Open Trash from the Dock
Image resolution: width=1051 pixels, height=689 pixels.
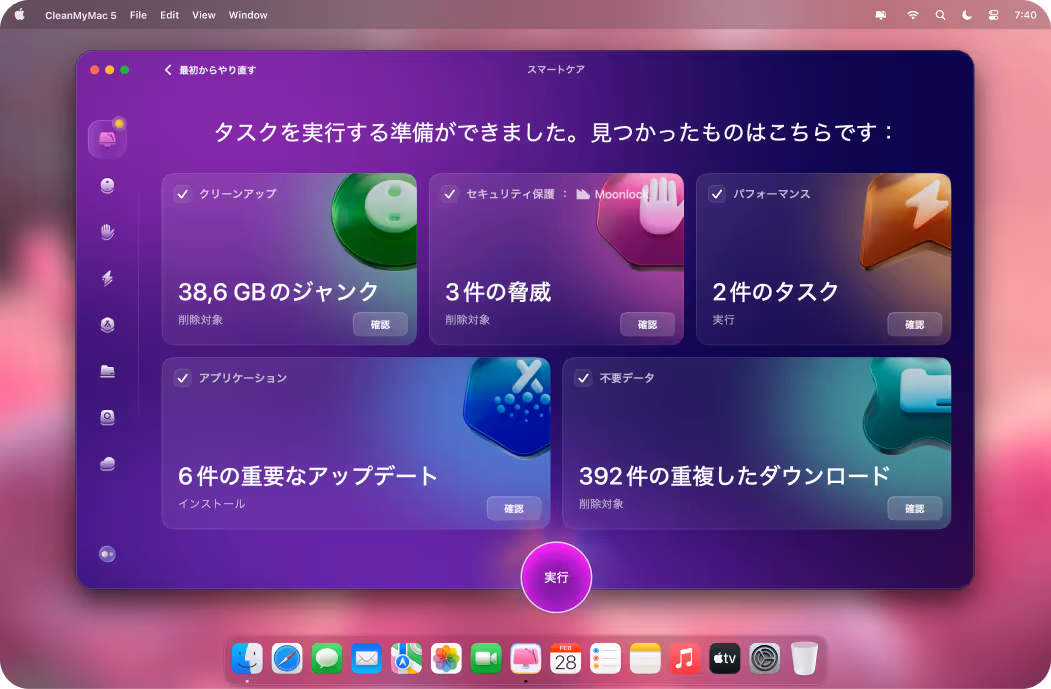pyautogui.click(x=804, y=659)
